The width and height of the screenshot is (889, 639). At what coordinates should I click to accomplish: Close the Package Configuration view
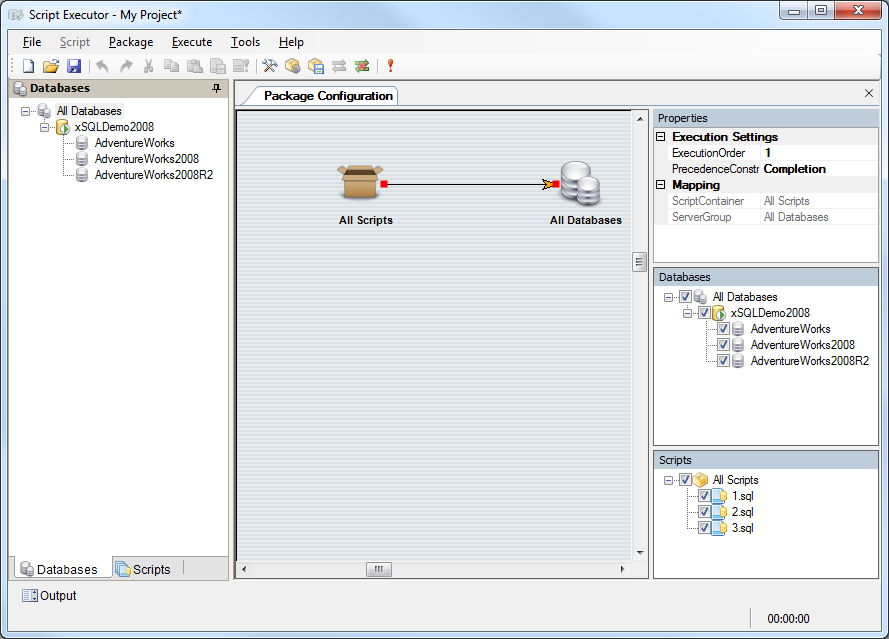pos(869,92)
